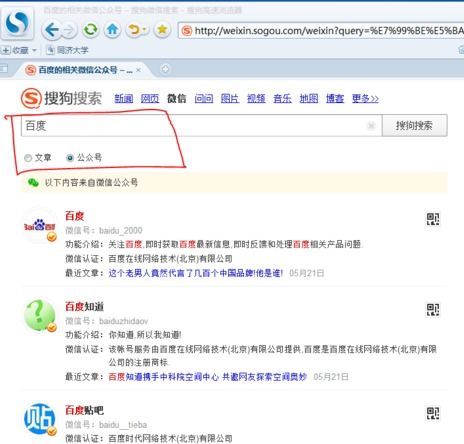Click the text baiduzhidaov
The image size is (464, 444).
123,321
